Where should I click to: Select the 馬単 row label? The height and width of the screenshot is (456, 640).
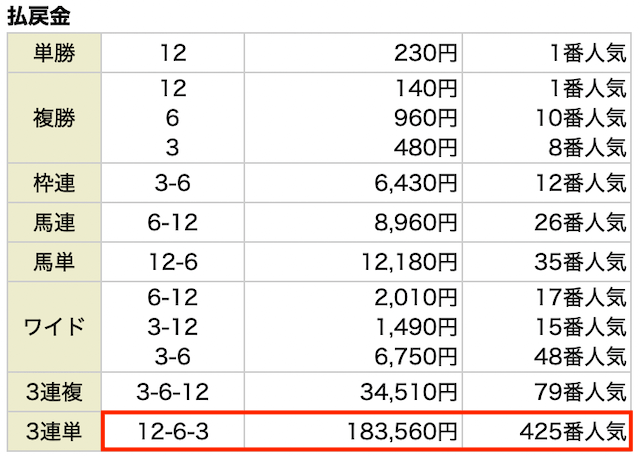(54, 262)
